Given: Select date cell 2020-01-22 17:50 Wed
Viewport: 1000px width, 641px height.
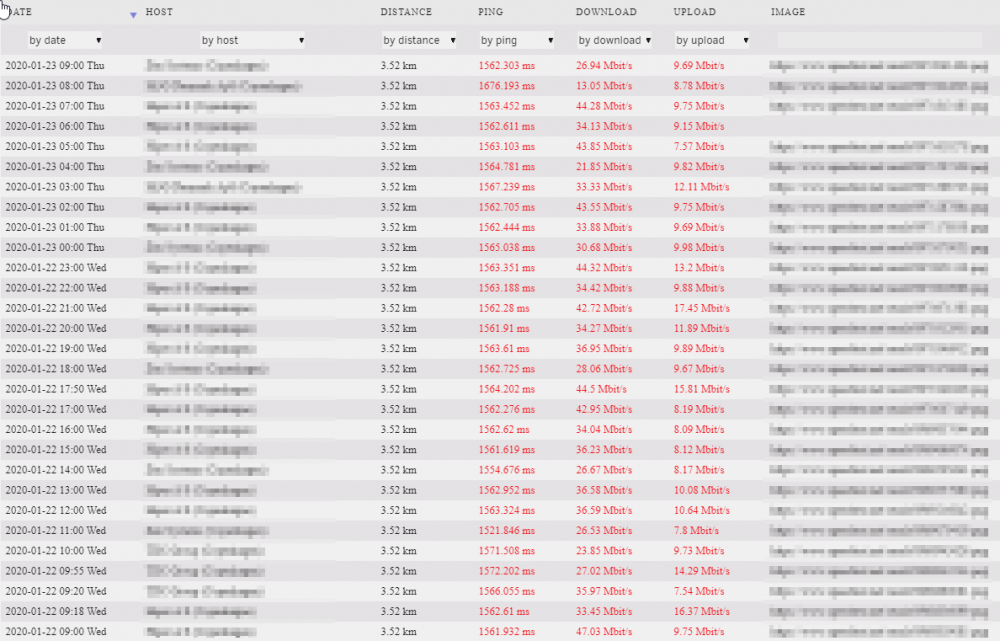Looking at the screenshot, I should [x=56, y=389].
